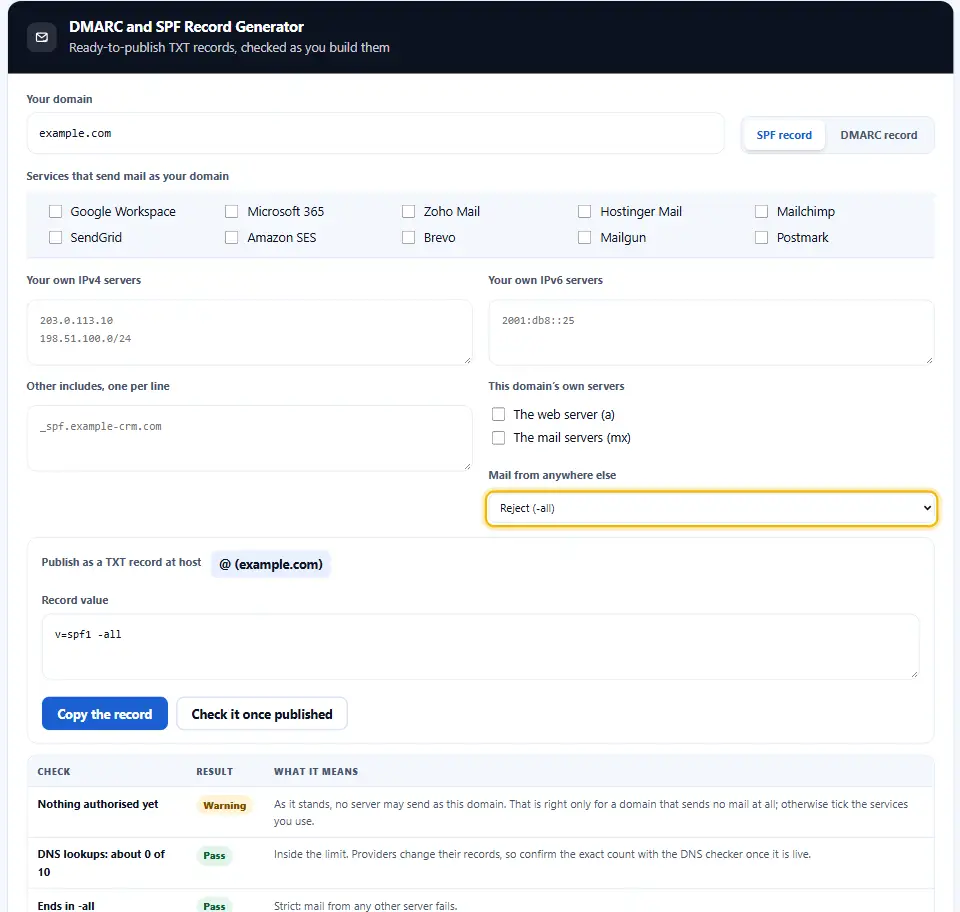This screenshot has height=912, width=960.
Task: Click the Pass badge for DNS lookups
Action: pyautogui.click(x=214, y=856)
